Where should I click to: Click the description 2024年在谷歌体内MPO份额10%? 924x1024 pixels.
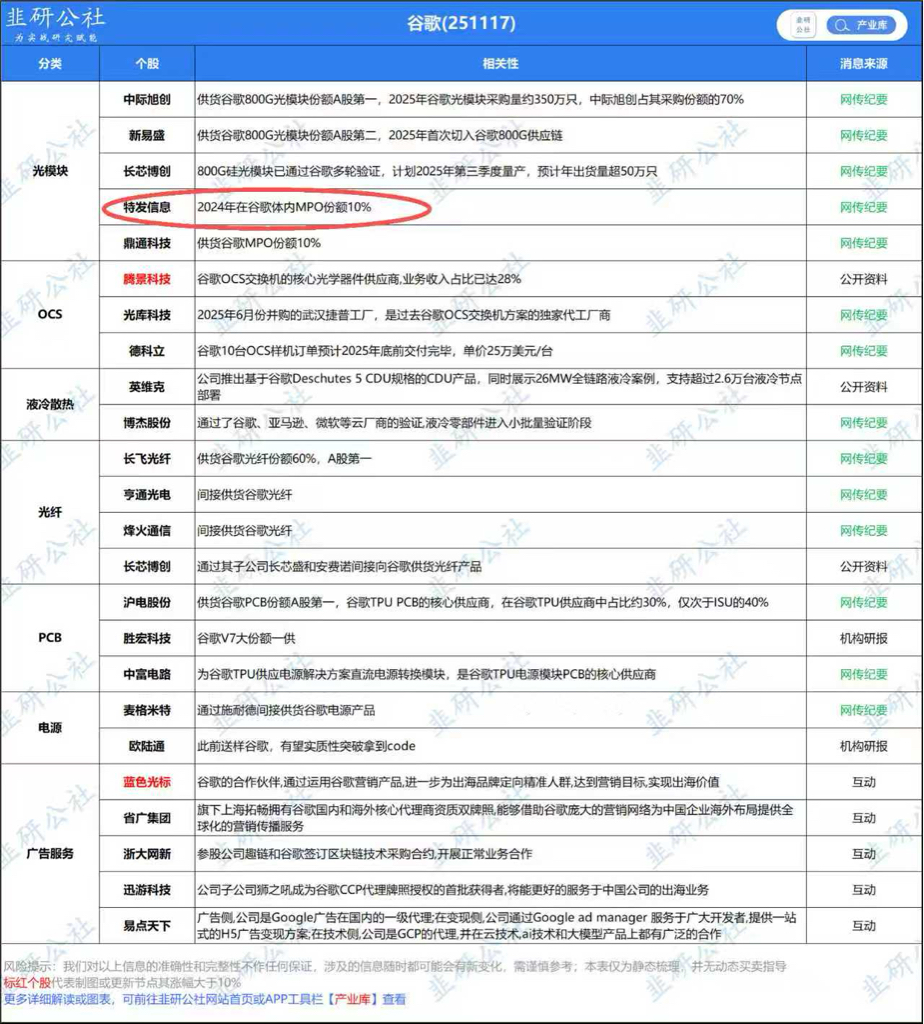284,207
